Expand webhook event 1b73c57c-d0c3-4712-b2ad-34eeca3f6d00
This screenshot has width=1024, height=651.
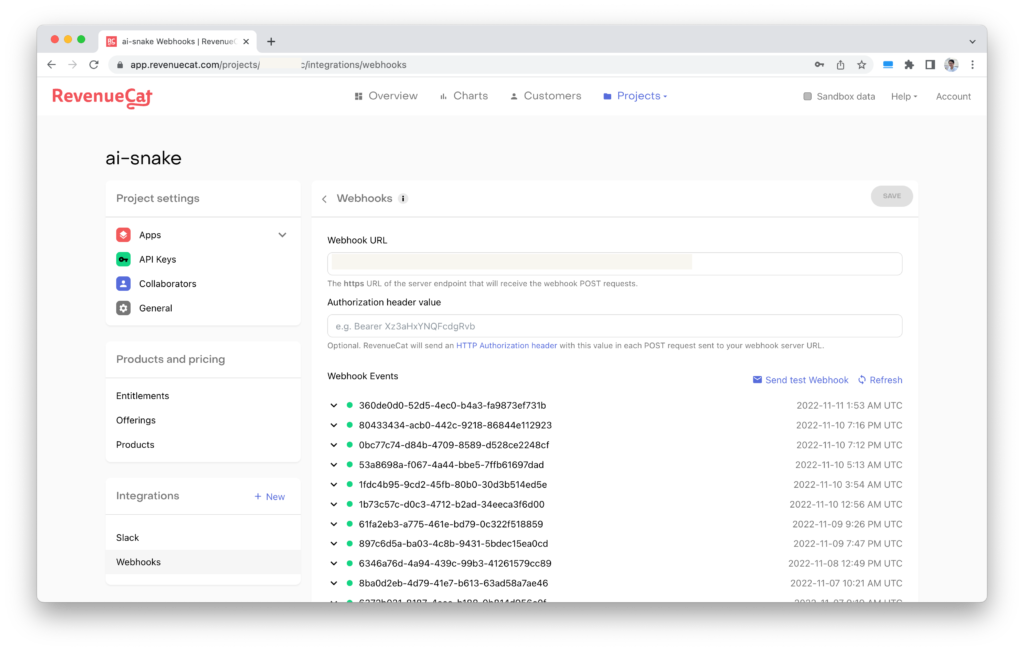[334, 504]
